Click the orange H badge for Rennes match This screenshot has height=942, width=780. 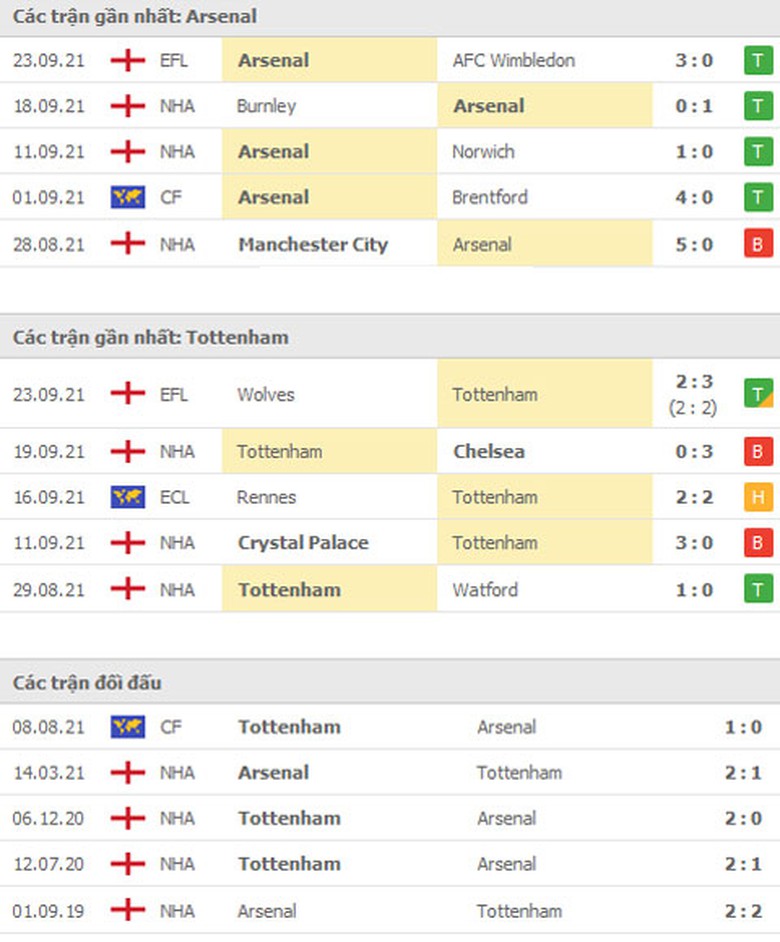[758, 497]
